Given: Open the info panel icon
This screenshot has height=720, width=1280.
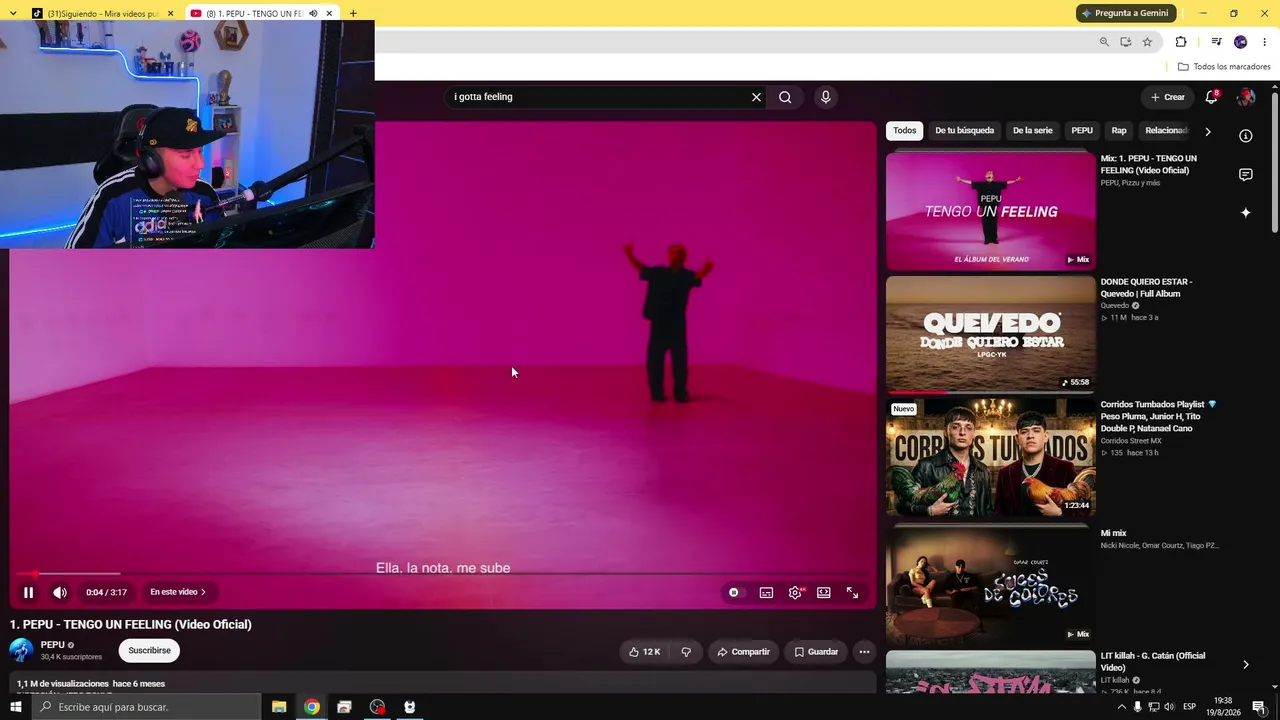Looking at the screenshot, I should click(x=1246, y=136).
